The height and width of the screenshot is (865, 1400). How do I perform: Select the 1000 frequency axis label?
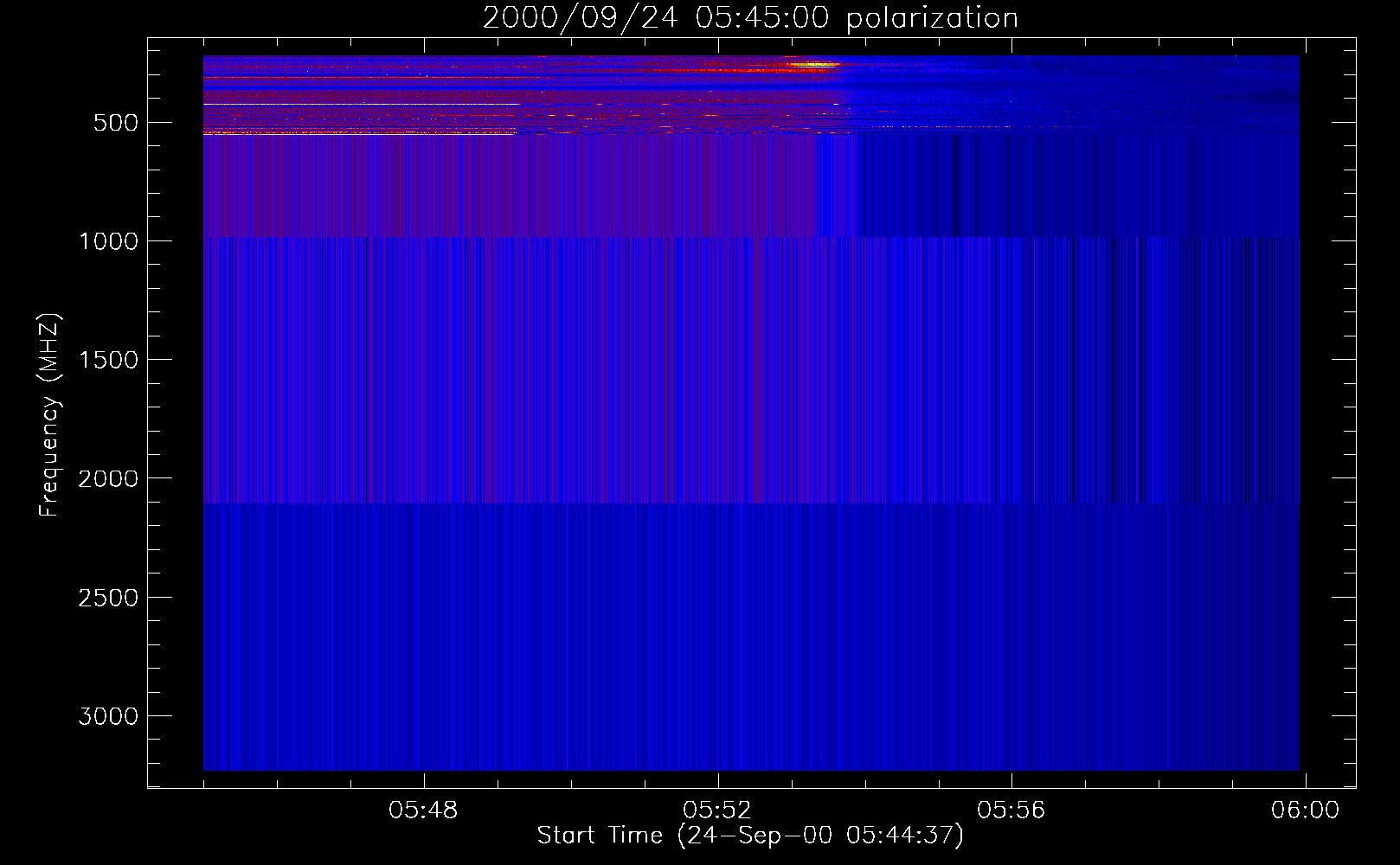[108, 241]
